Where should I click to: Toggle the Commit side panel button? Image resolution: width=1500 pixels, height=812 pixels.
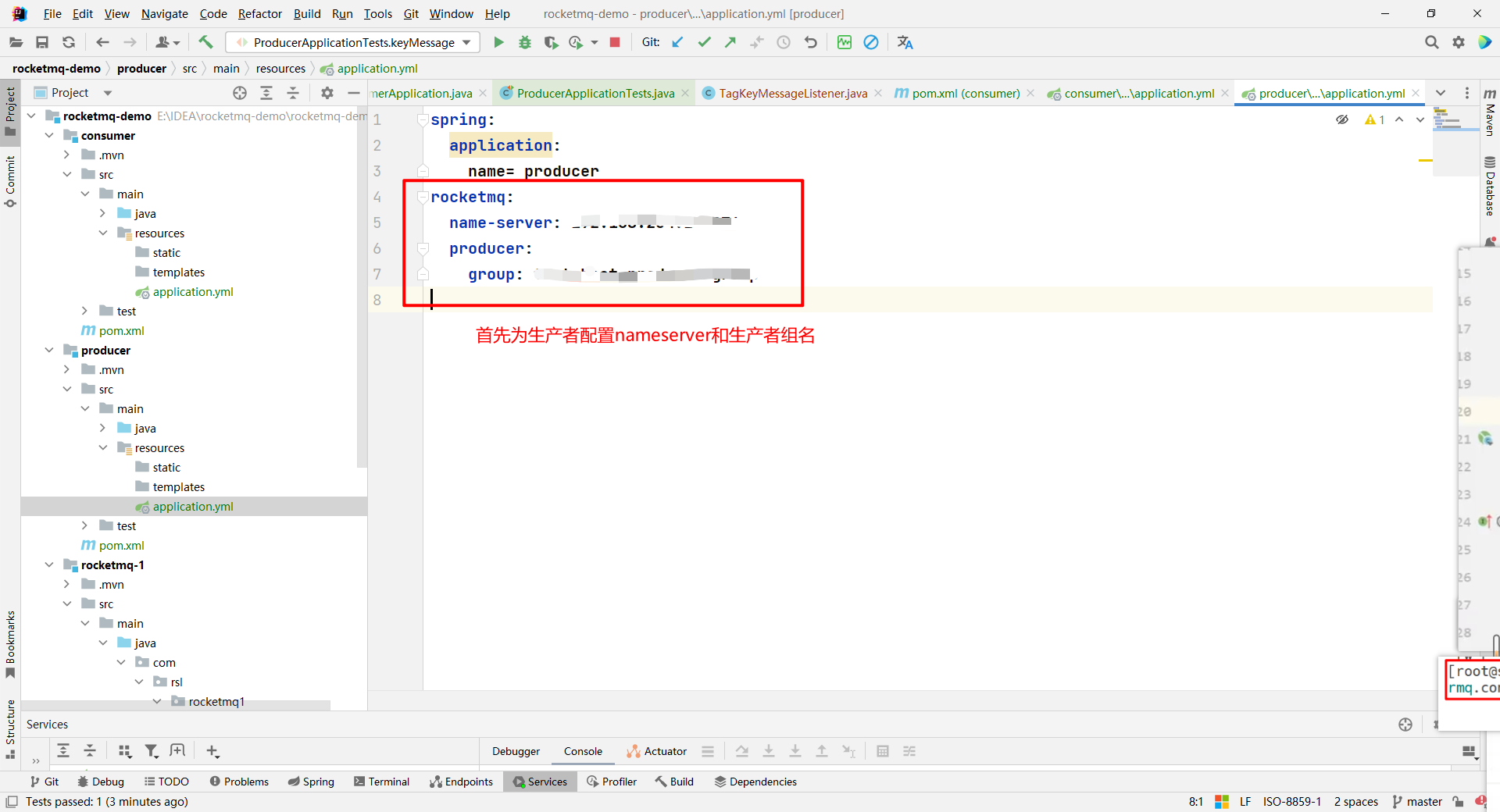pyautogui.click(x=10, y=181)
